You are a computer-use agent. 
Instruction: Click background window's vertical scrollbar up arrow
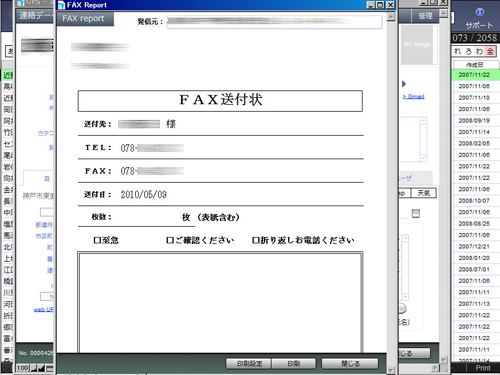tap(443, 13)
